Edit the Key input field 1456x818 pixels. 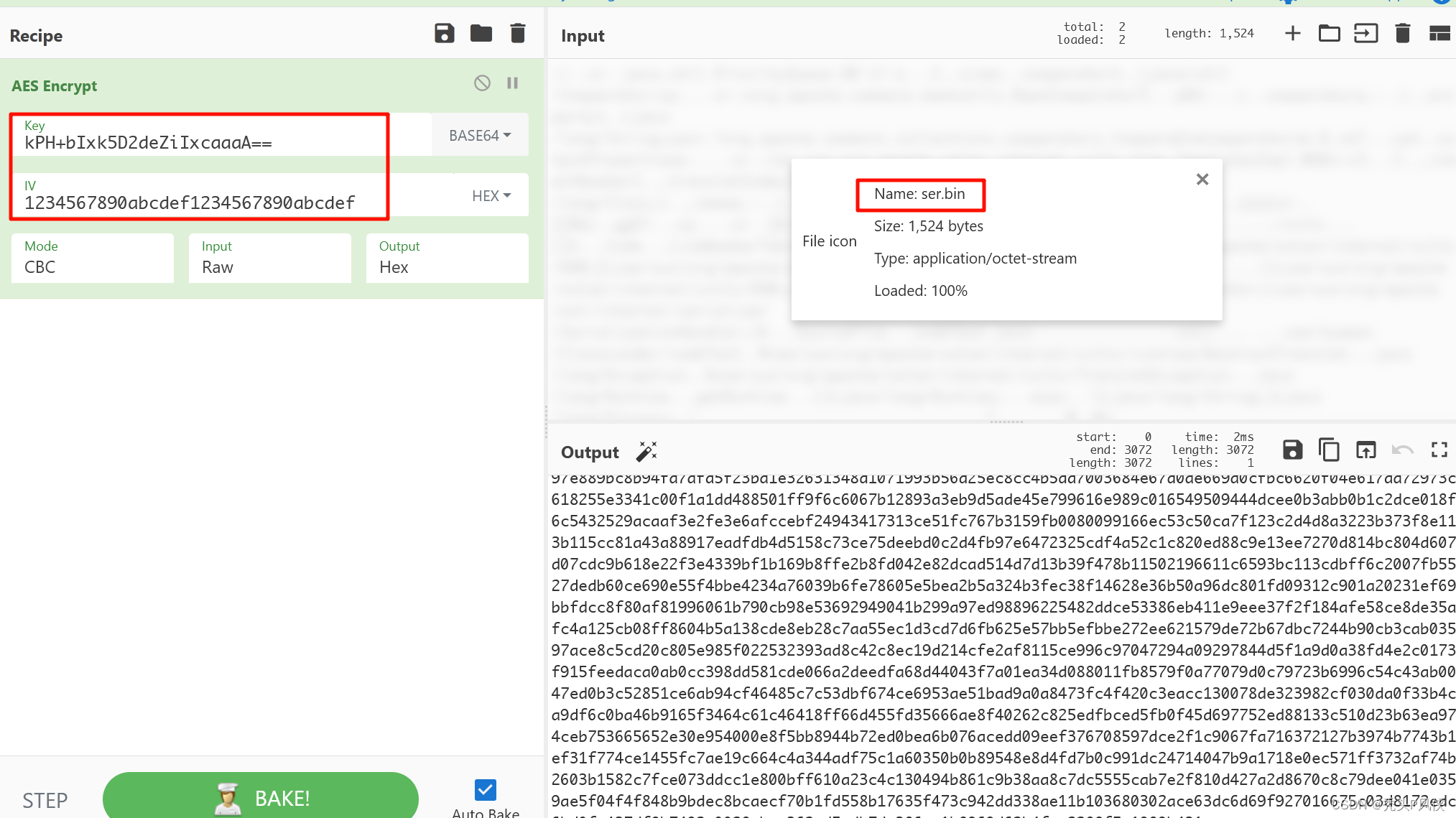[221, 135]
